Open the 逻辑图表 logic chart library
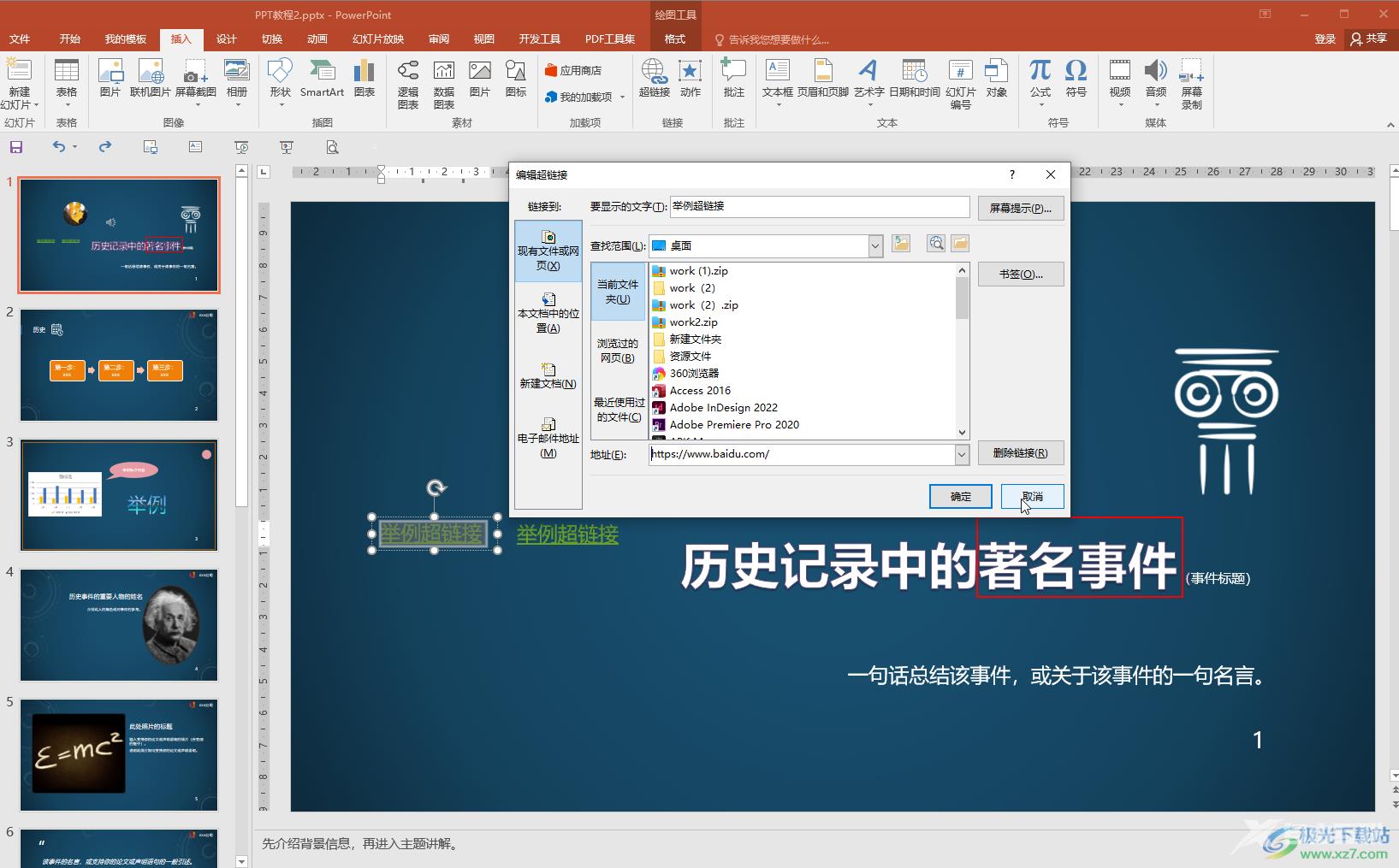 pyautogui.click(x=408, y=84)
